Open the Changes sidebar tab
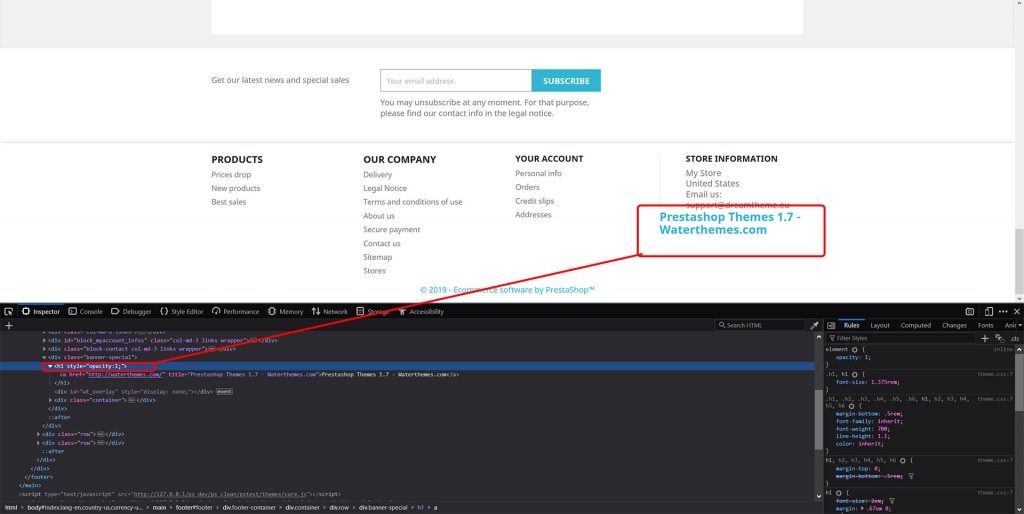Viewport: 1024px width, 514px height. [954, 325]
